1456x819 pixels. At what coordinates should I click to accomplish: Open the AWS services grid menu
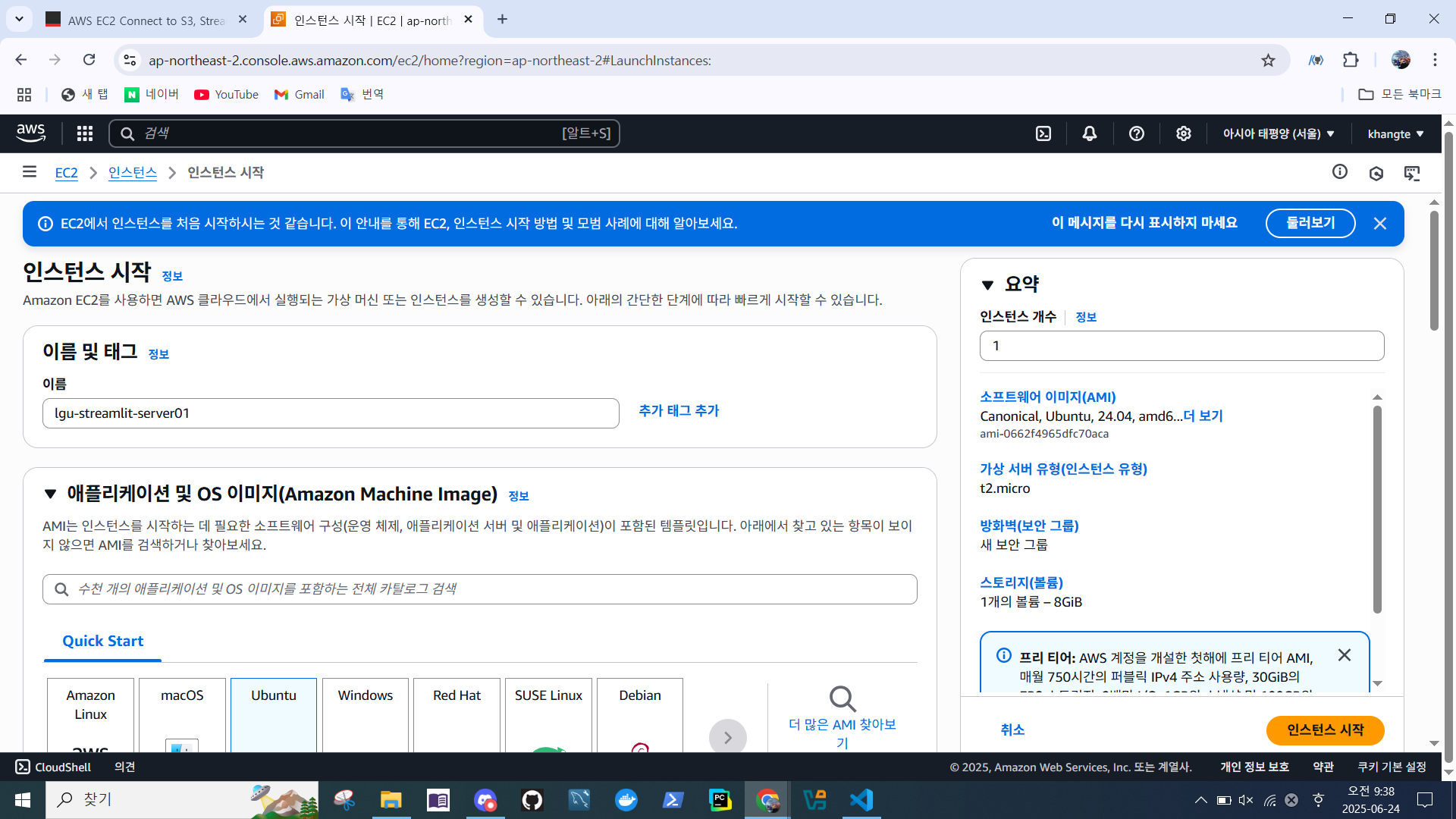click(x=84, y=133)
